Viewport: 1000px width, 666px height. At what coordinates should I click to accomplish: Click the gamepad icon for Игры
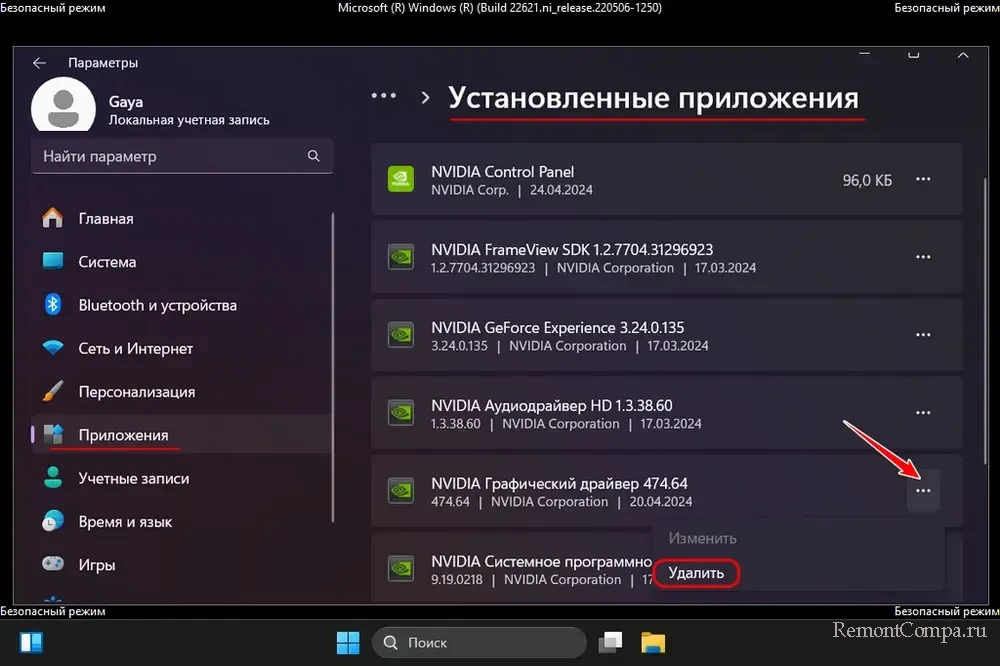point(53,563)
